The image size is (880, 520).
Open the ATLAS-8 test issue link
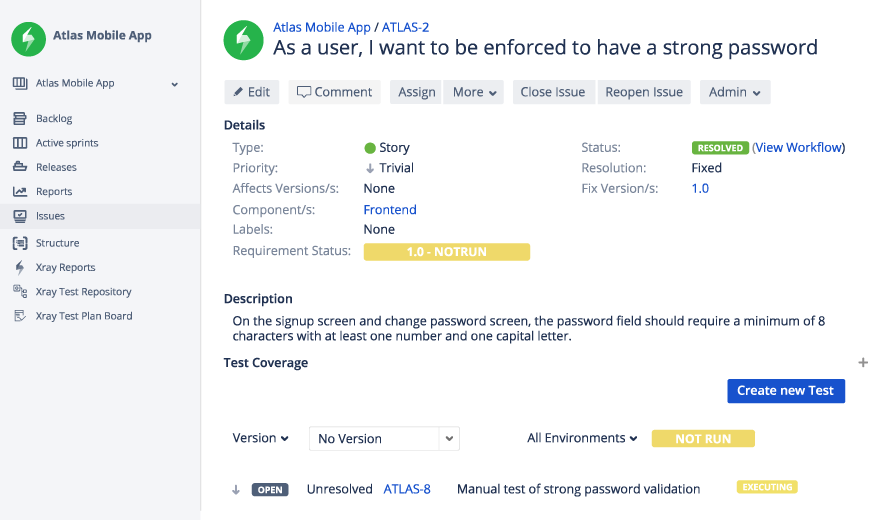407,489
